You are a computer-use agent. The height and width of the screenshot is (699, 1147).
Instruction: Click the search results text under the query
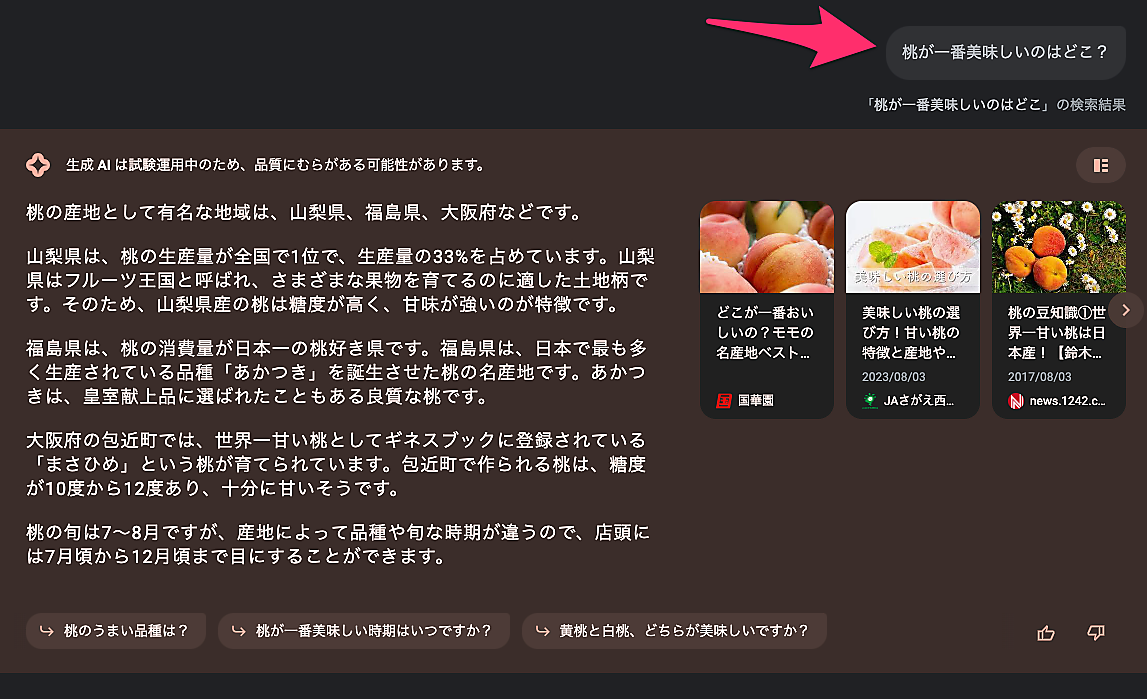click(993, 105)
